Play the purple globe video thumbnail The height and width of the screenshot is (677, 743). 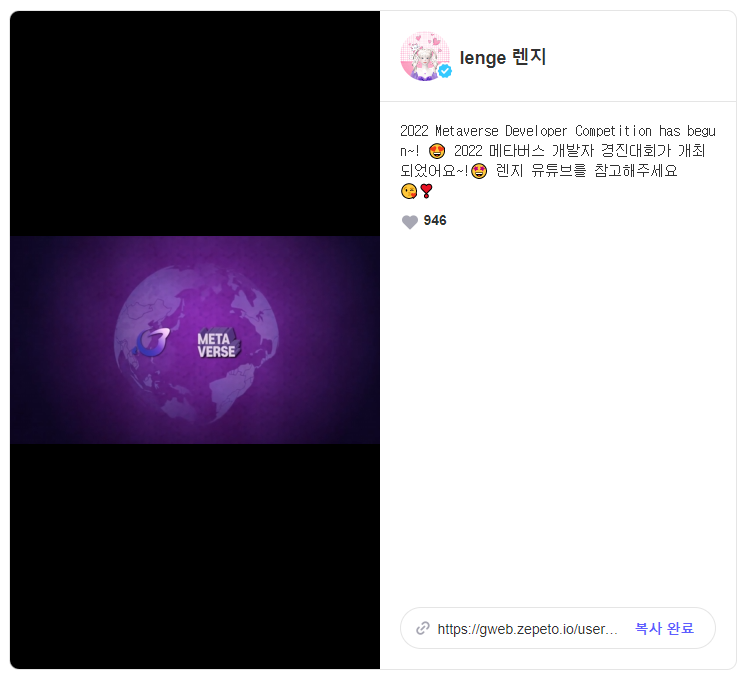[195, 340]
